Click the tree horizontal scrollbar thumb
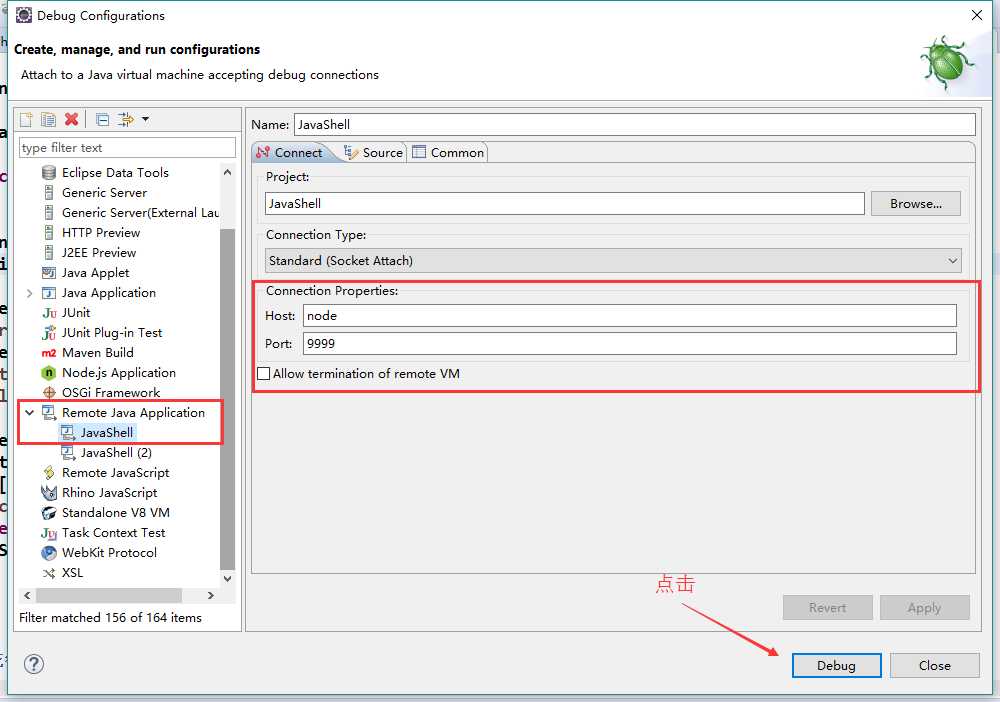Image resolution: width=1000 pixels, height=702 pixels. pyautogui.click(x=109, y=596)
